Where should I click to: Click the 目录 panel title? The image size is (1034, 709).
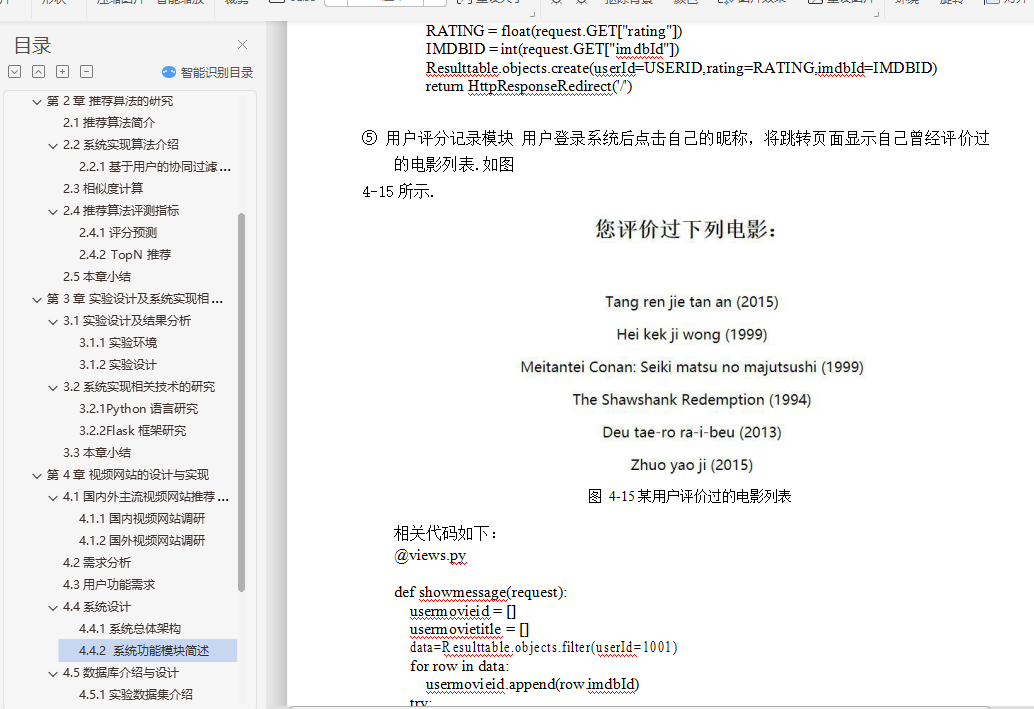point(32,46)
